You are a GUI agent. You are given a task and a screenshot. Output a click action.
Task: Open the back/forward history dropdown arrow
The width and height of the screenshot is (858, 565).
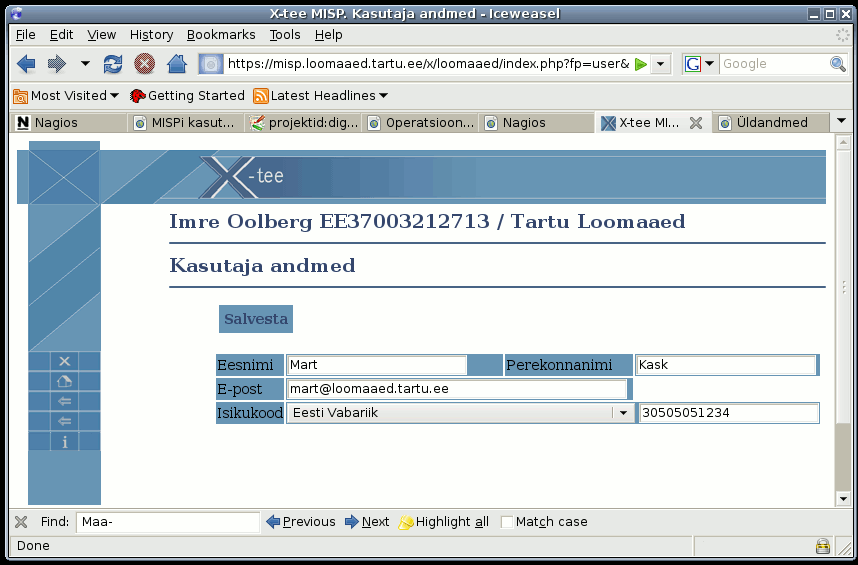tap(85, 64)
